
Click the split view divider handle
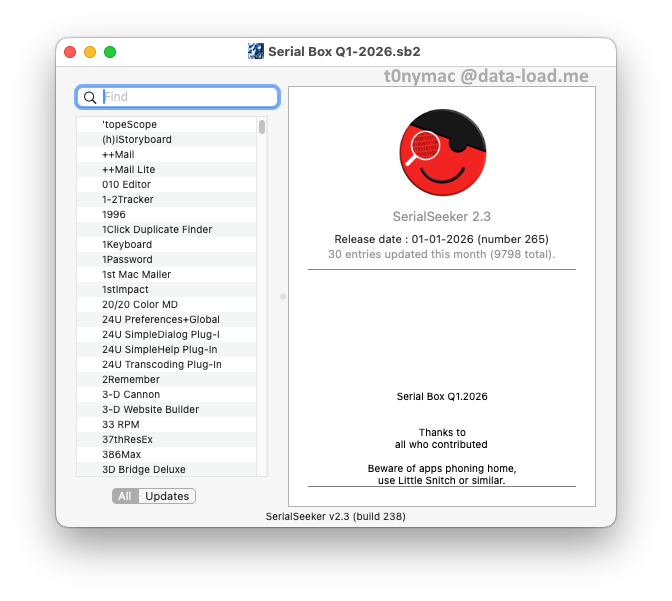(282, 296)
